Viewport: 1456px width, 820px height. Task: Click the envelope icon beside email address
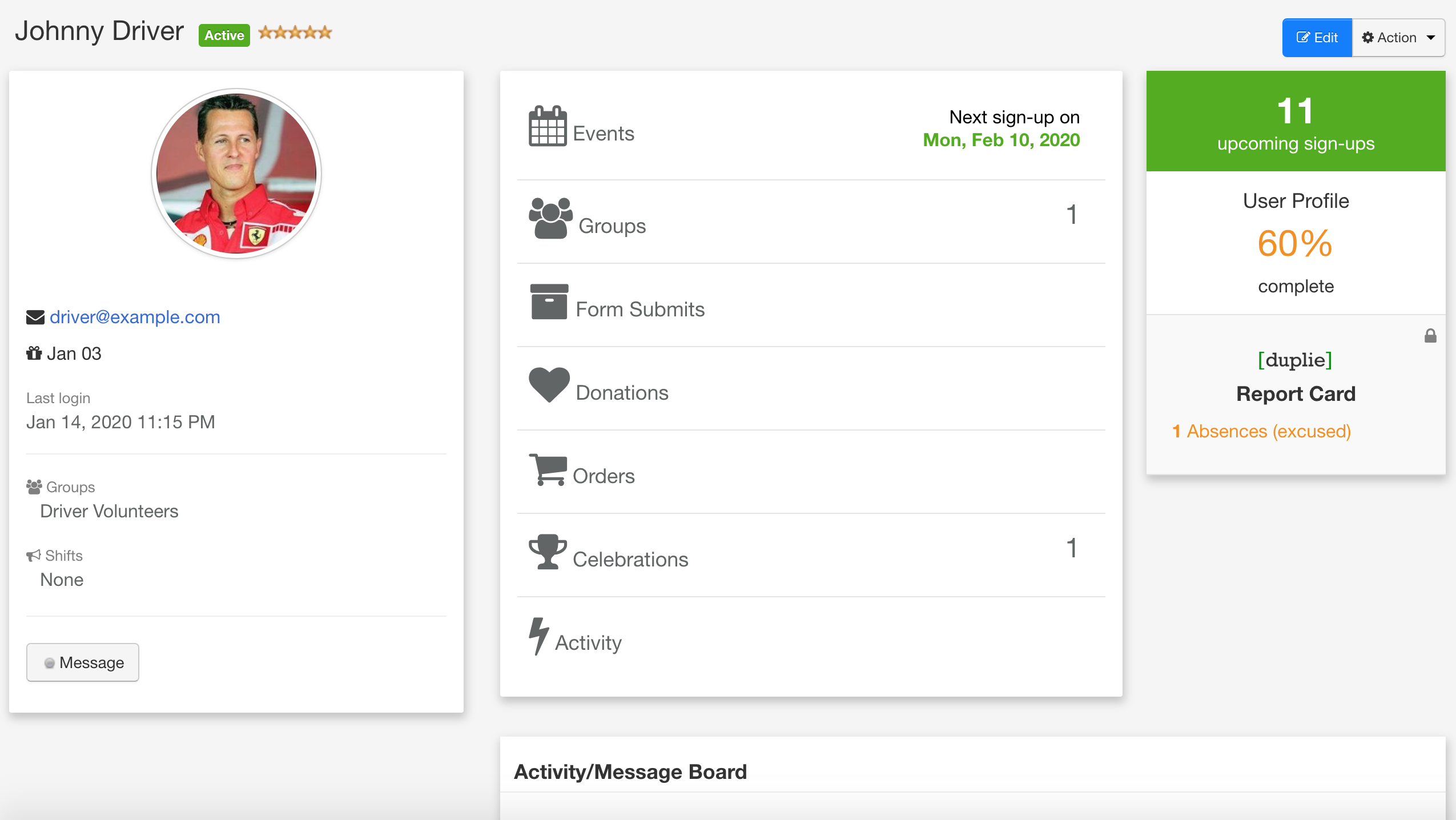click(35, 317)
